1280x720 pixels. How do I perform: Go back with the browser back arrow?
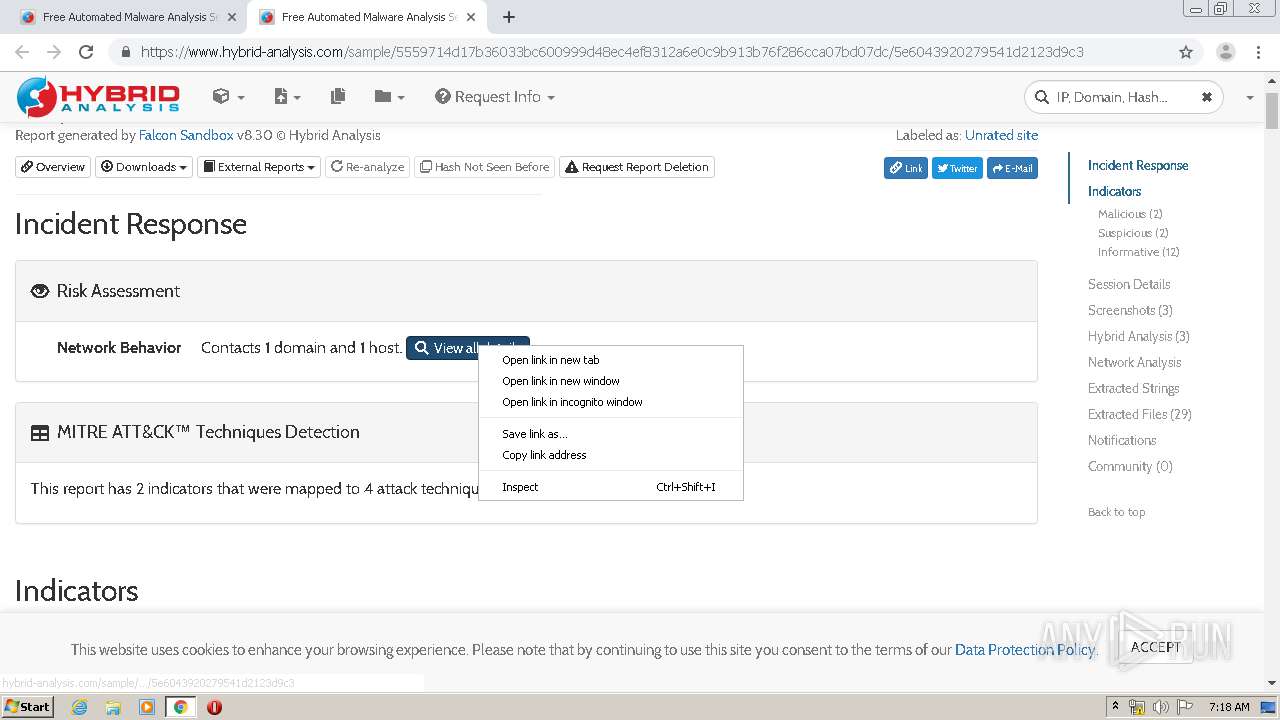click(22, 52)
